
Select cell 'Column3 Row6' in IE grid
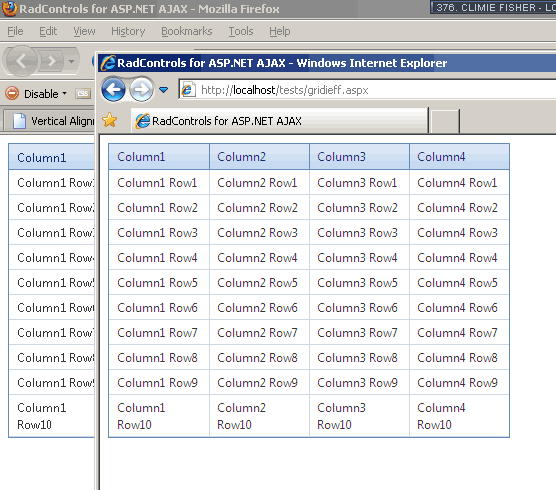coord(359,307)
